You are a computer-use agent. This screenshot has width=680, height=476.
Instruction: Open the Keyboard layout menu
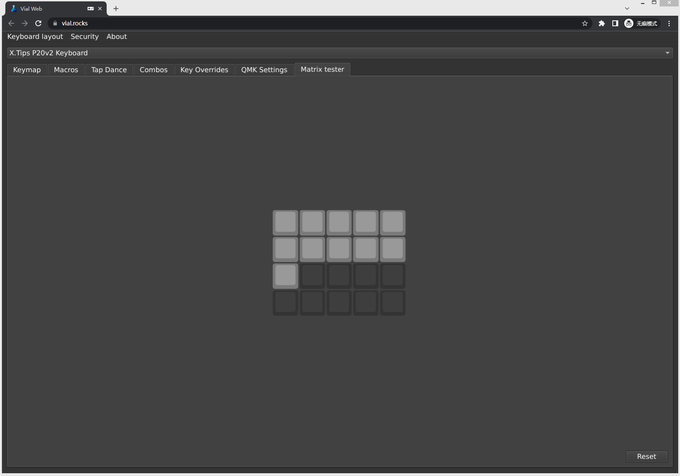[x=35, y=37]
